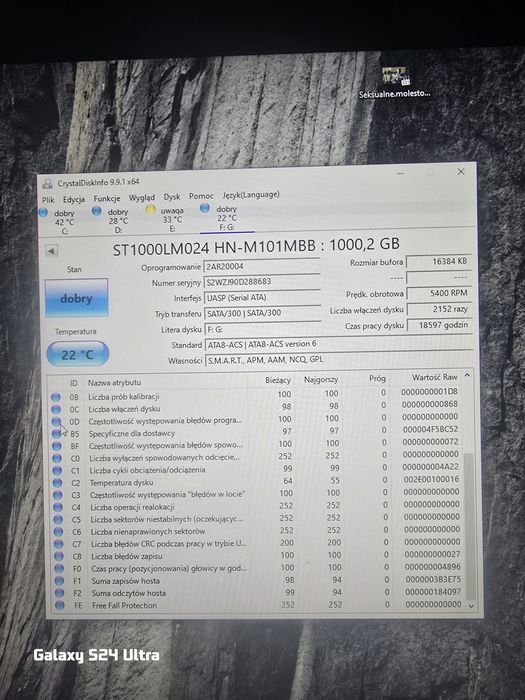
Task: Click the Własności field with S.M.A.R.T.
Action: 339,360
